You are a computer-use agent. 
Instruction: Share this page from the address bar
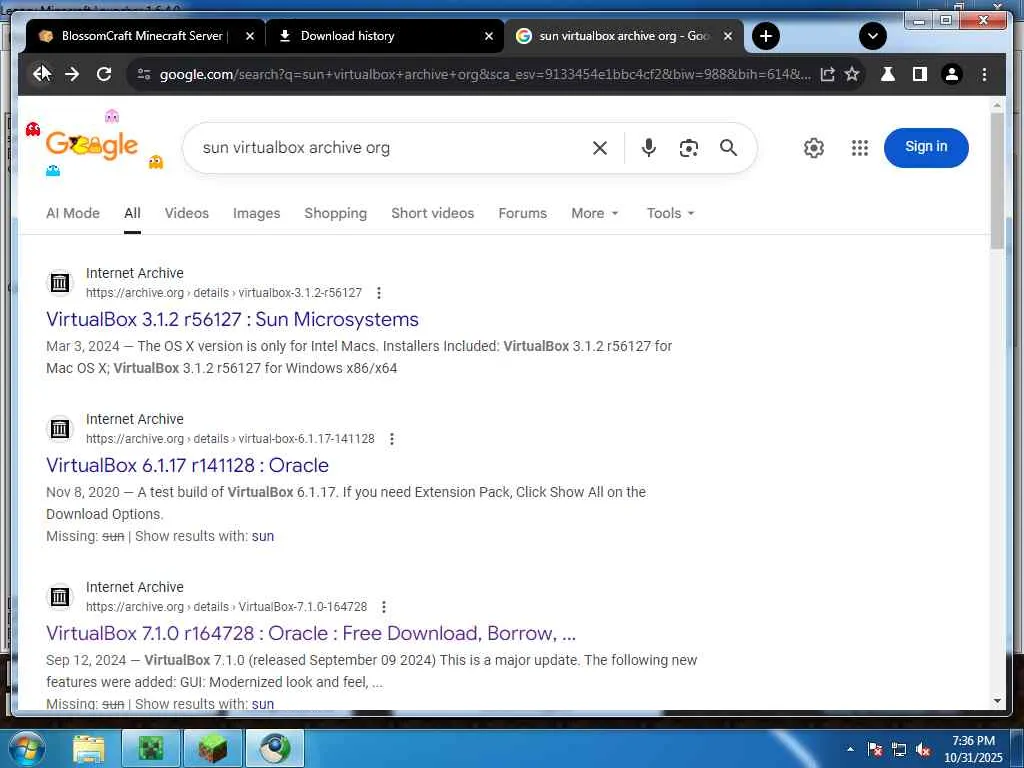click(827, 74)
